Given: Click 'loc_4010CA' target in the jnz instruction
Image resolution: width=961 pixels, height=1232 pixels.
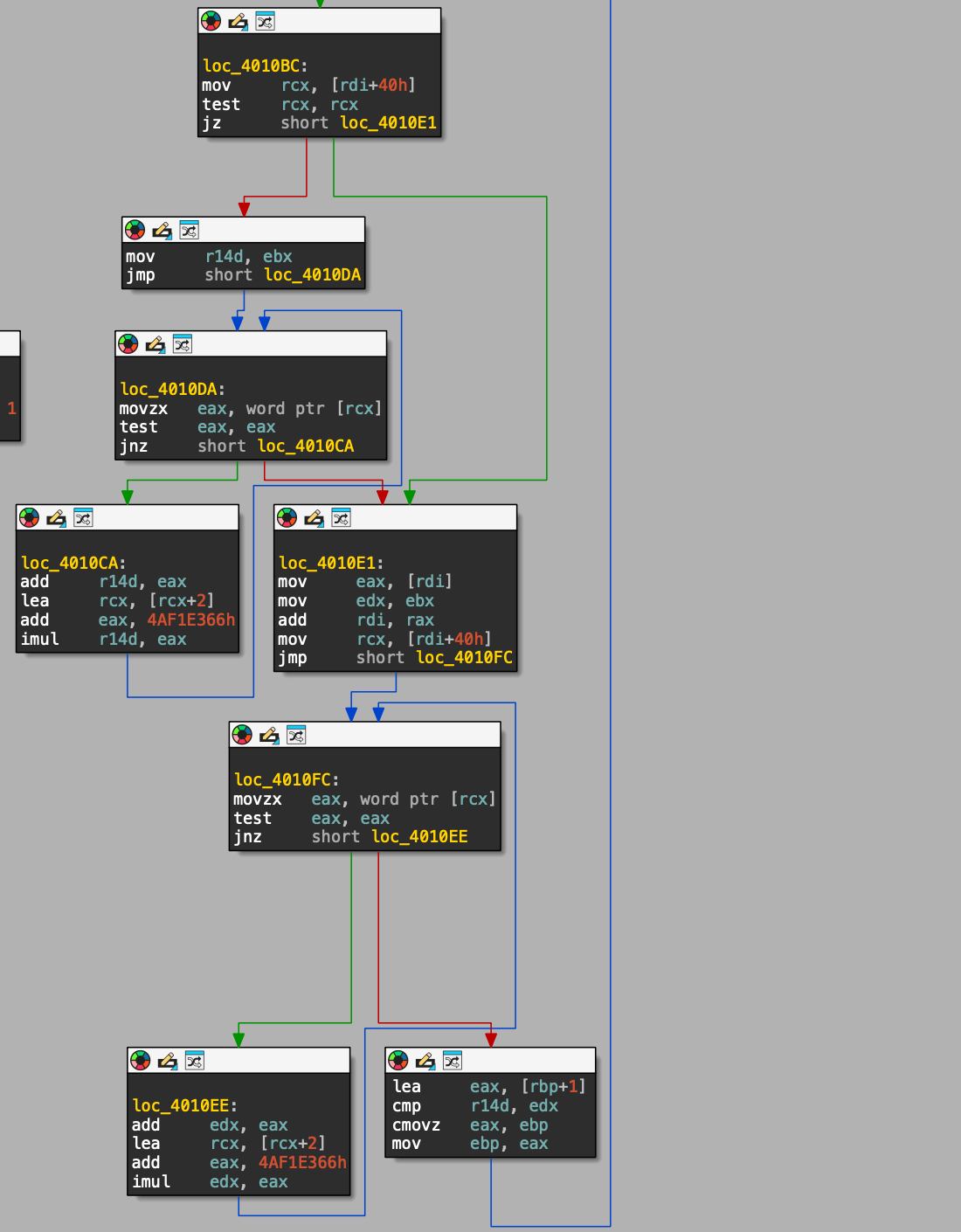Looking at the screenshot, I should [306, 446].
